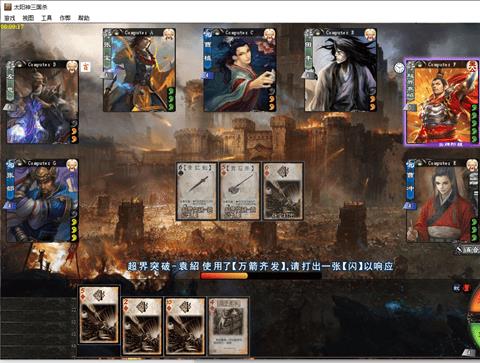Select the raised 5 of diamonds hand card
This screenshot has width=480, height=363.
pyautogui.click(x=99, y=315)
